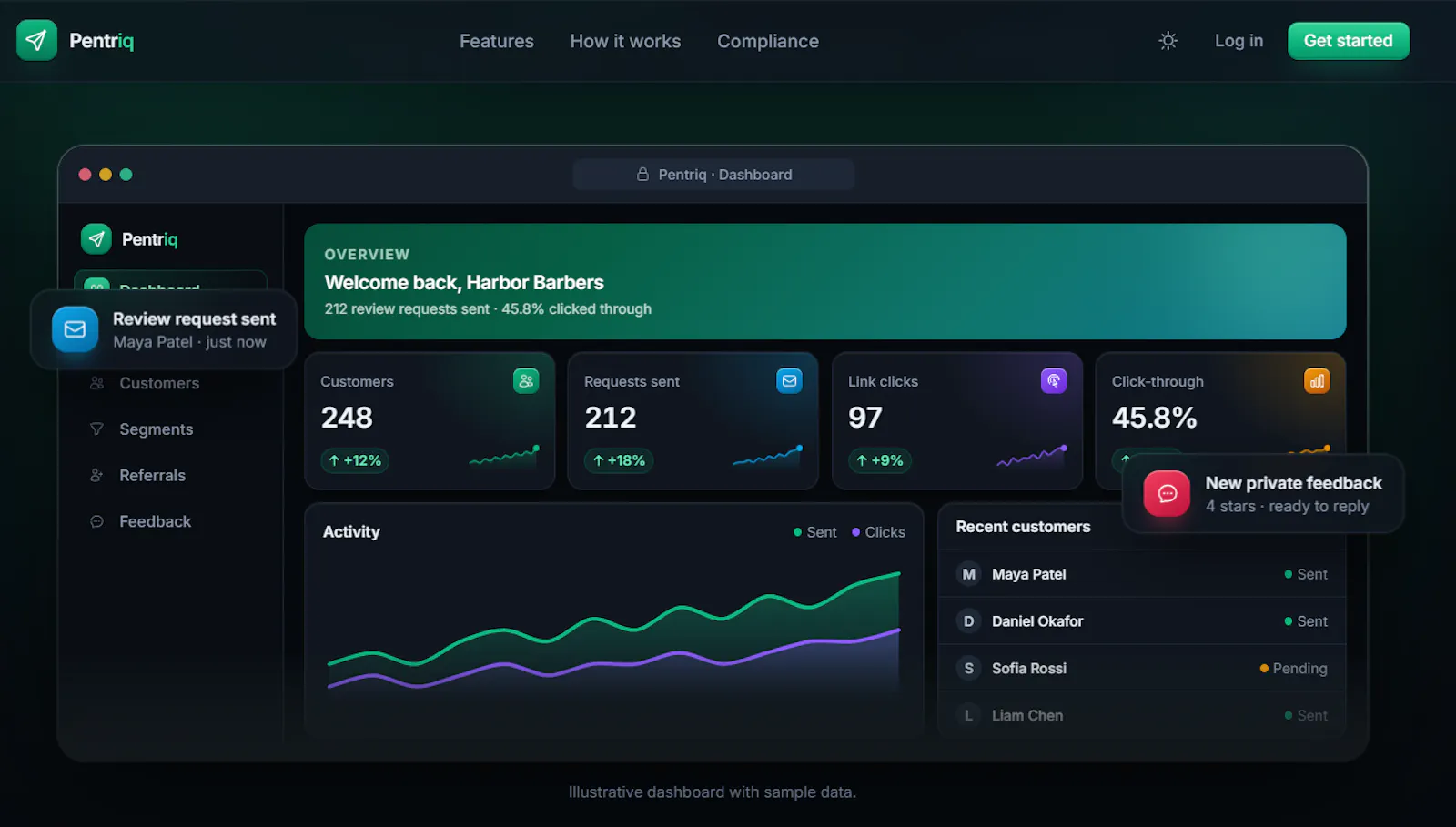Click the 248 customers value
Screen dimensions: 1456x827
pyautogui.click(x=347, y=418)
